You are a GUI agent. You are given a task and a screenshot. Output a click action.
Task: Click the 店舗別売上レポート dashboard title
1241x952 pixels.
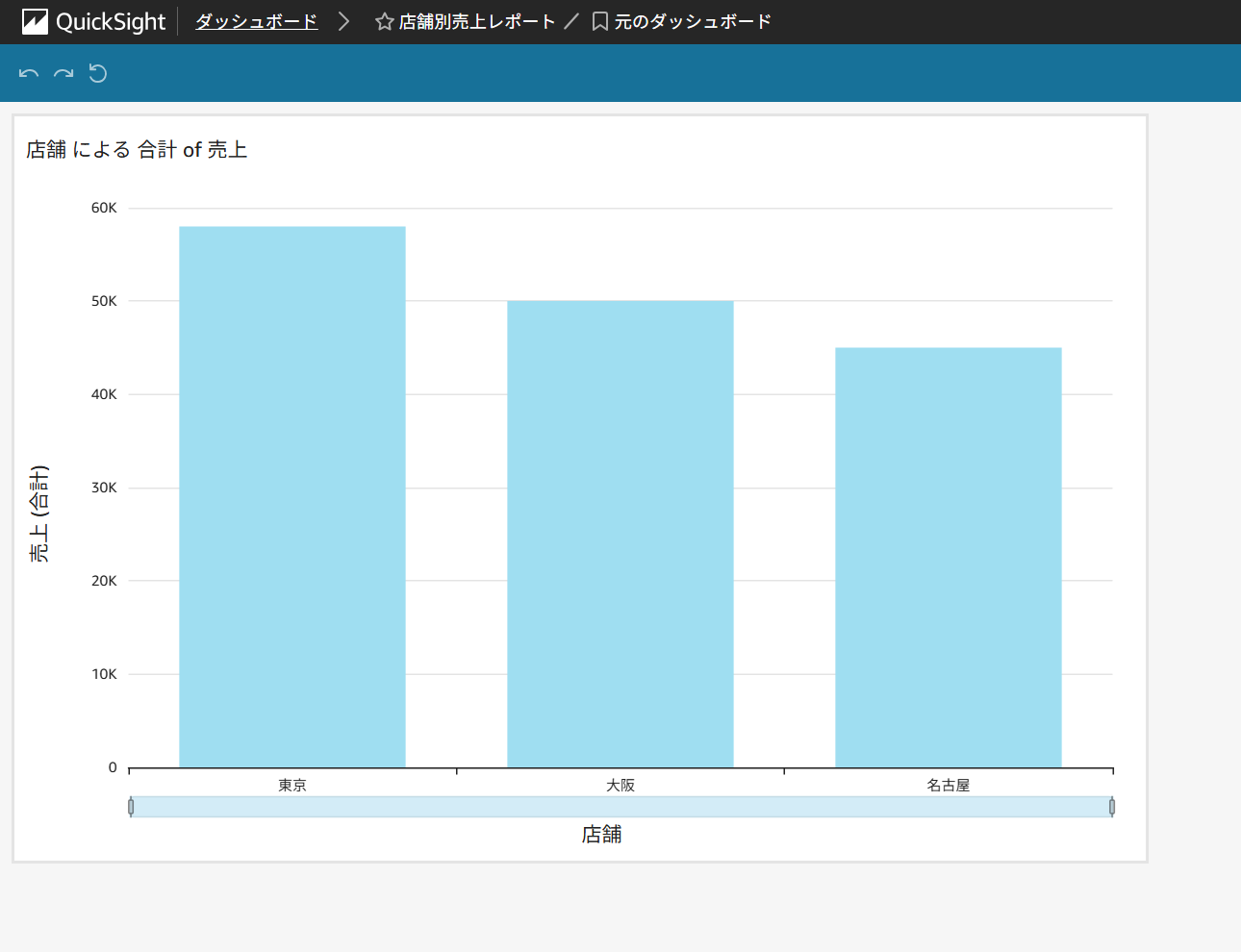477,21
